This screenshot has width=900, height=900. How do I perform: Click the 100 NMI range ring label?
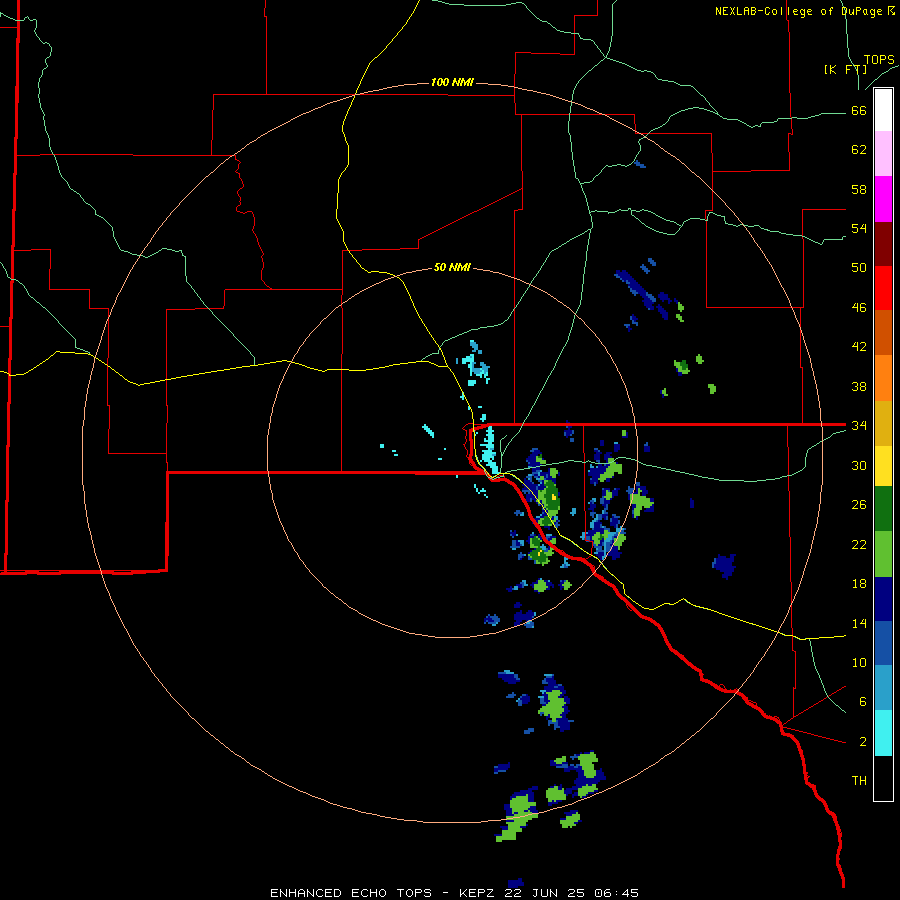pyautogui.click(x=452, y=82)
